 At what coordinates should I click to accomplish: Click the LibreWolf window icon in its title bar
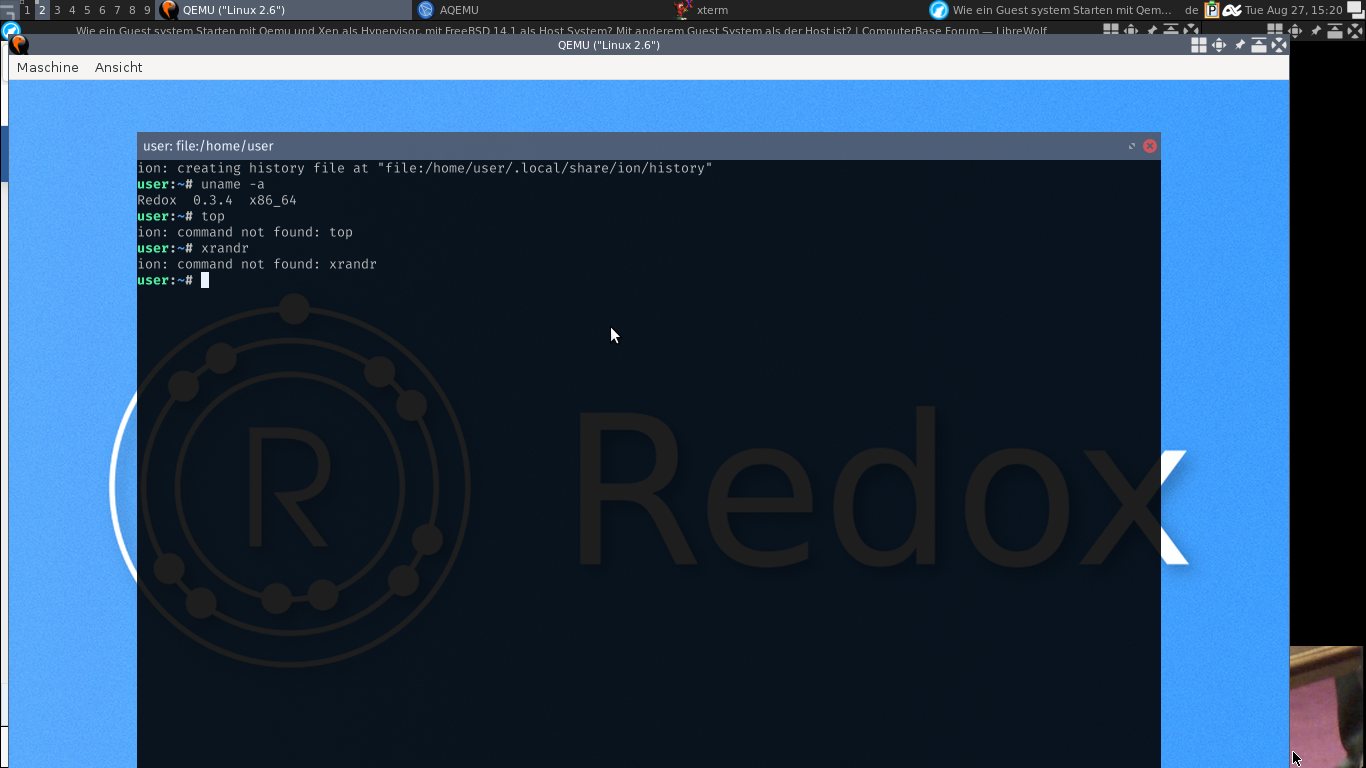(10, 30)
